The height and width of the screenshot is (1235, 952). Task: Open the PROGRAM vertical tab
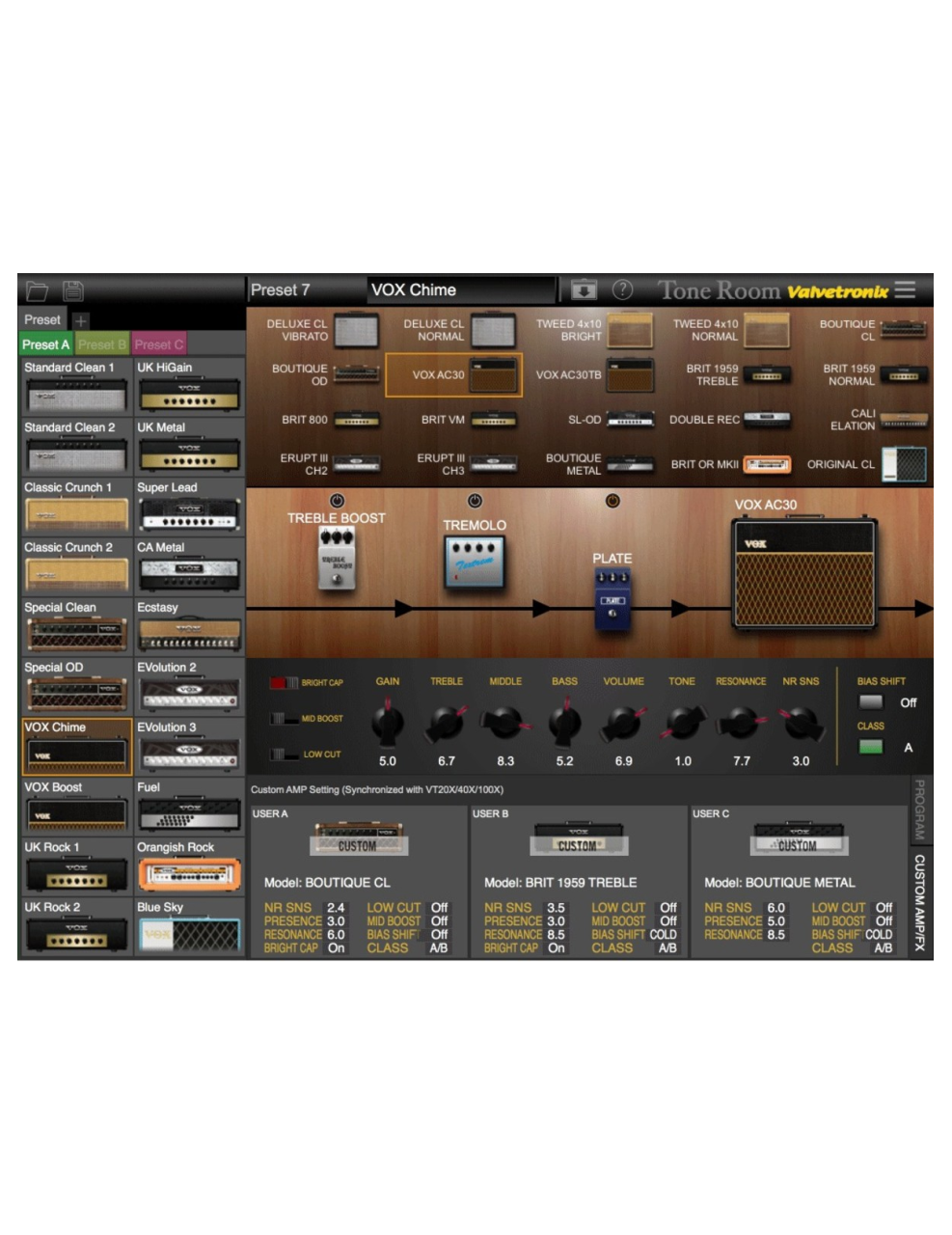[919, 809]
